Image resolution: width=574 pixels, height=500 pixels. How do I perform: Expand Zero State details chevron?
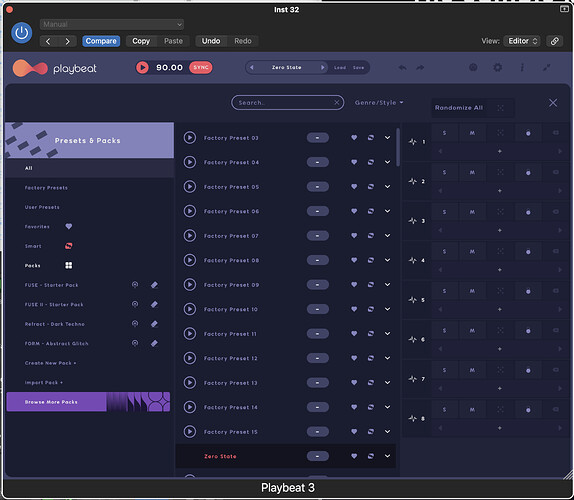(387, 456)
